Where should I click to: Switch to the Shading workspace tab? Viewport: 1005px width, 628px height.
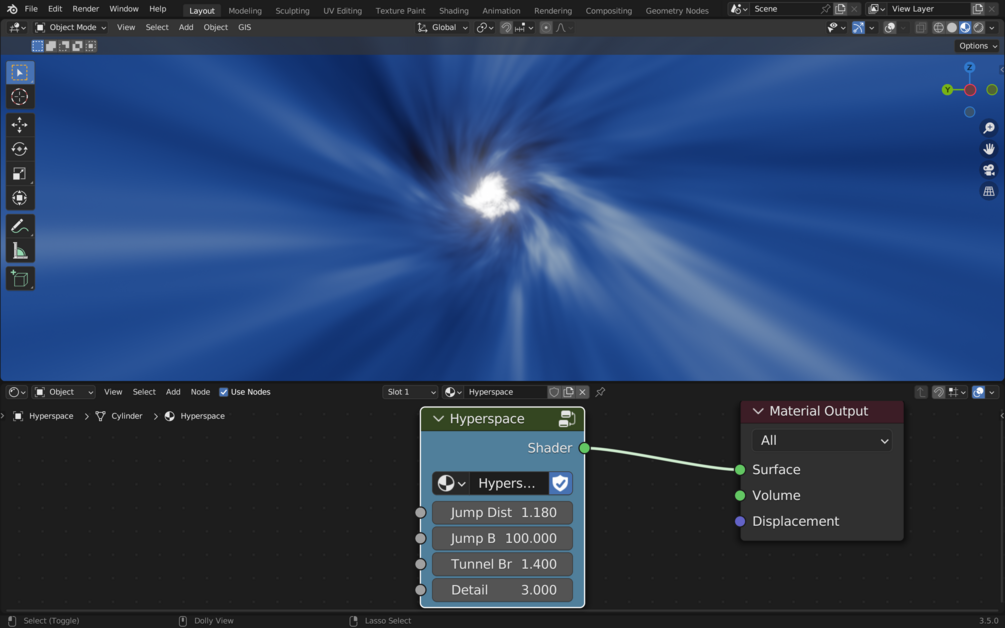[453, 11]
